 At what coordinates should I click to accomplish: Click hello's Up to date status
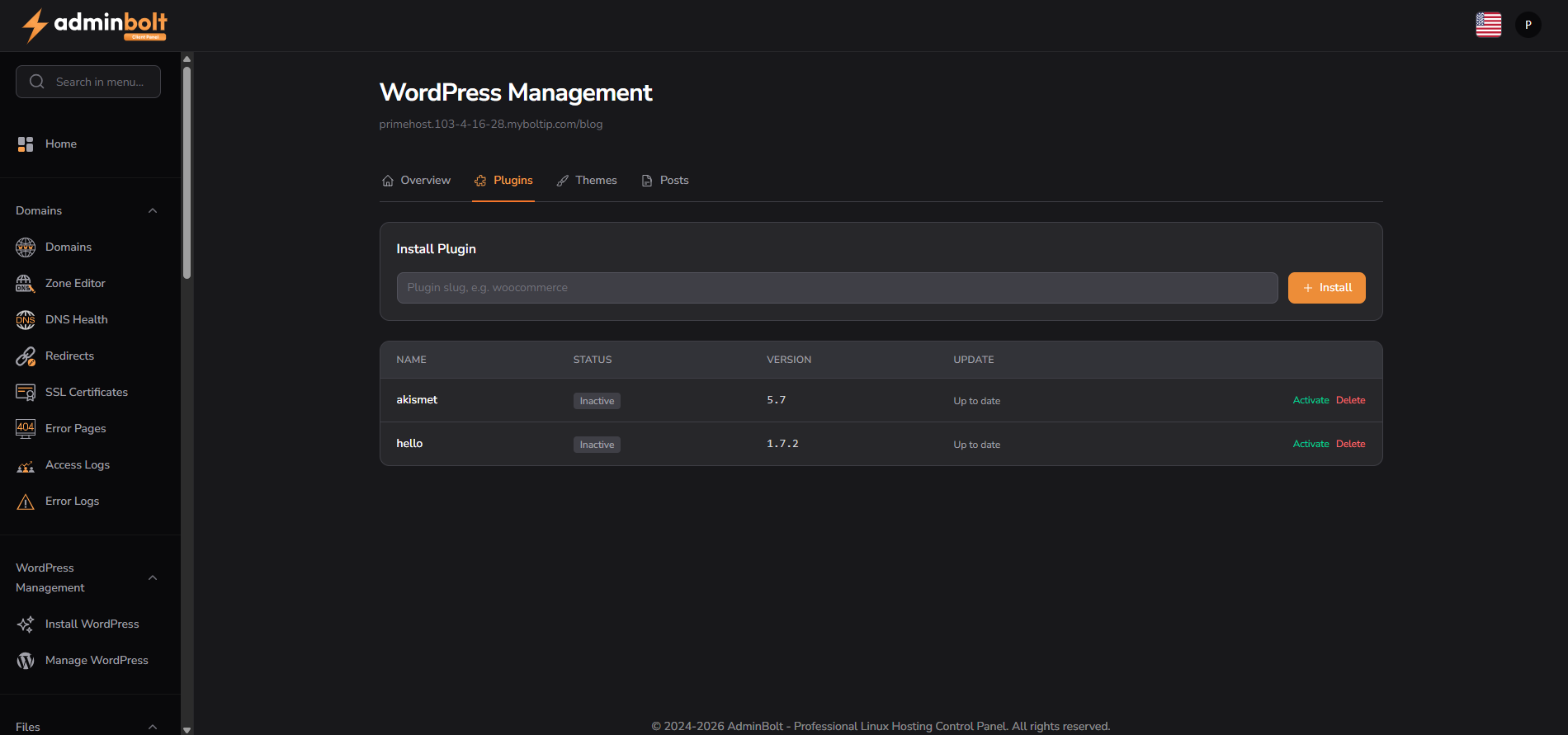tap(977, 445)
